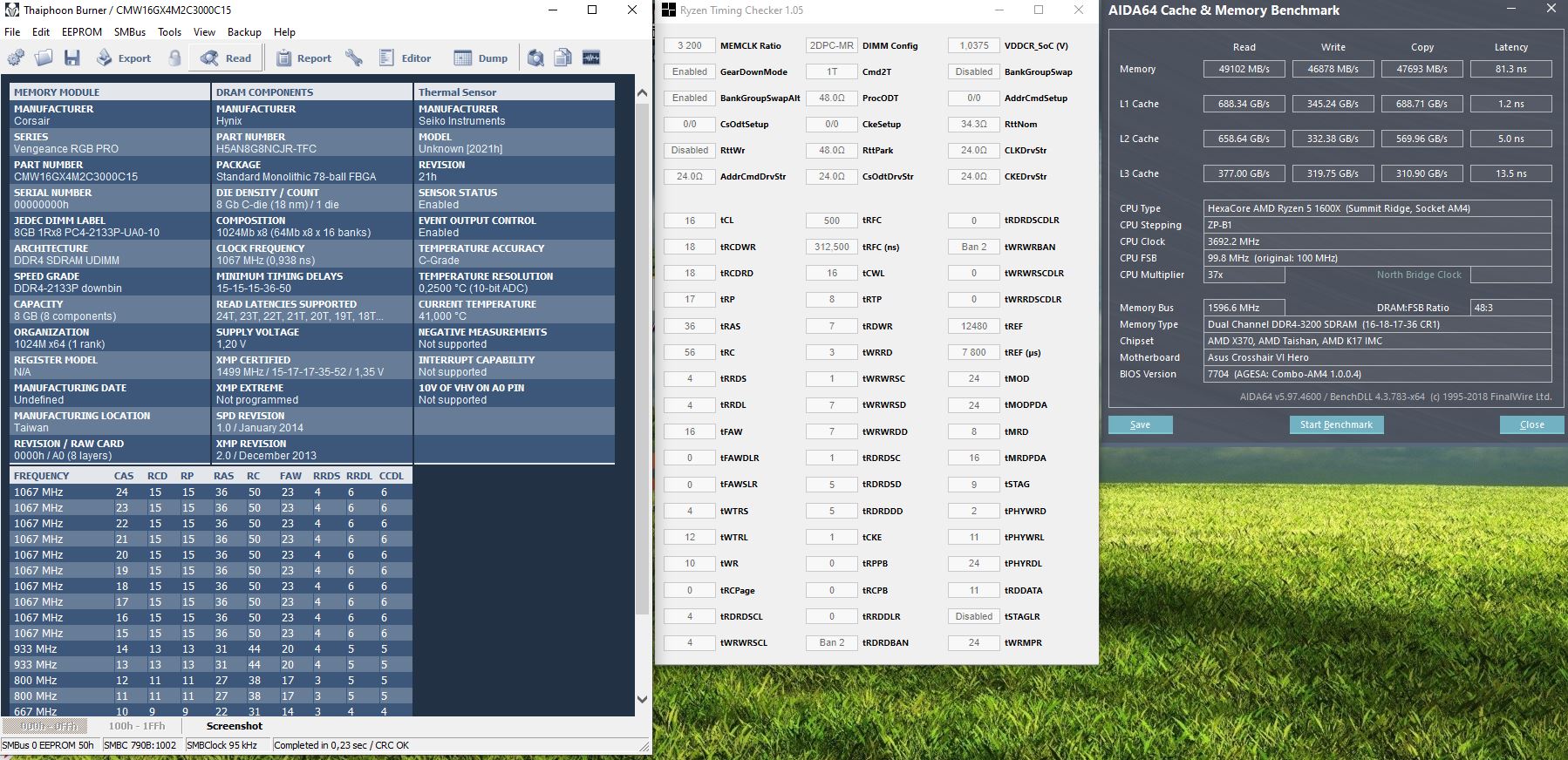1568x760 pixels.
Task: Click the tRFC value field showing 500
Action: tap(832, 221)
